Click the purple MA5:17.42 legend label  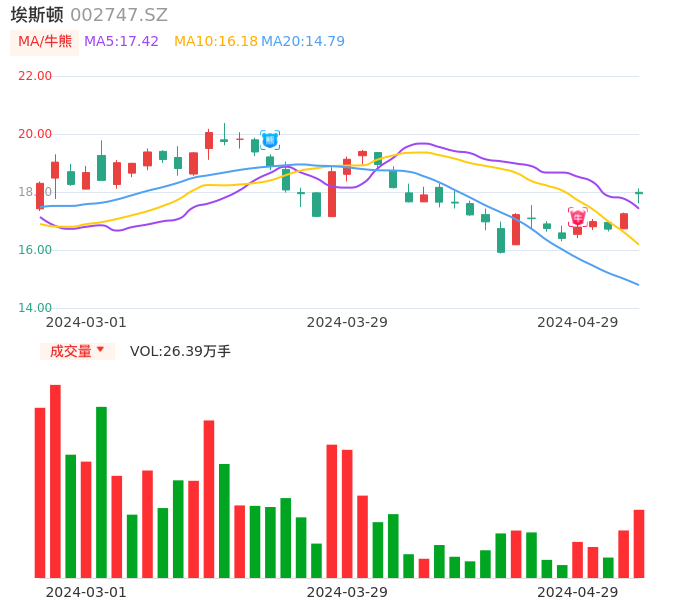pos(121,42)
